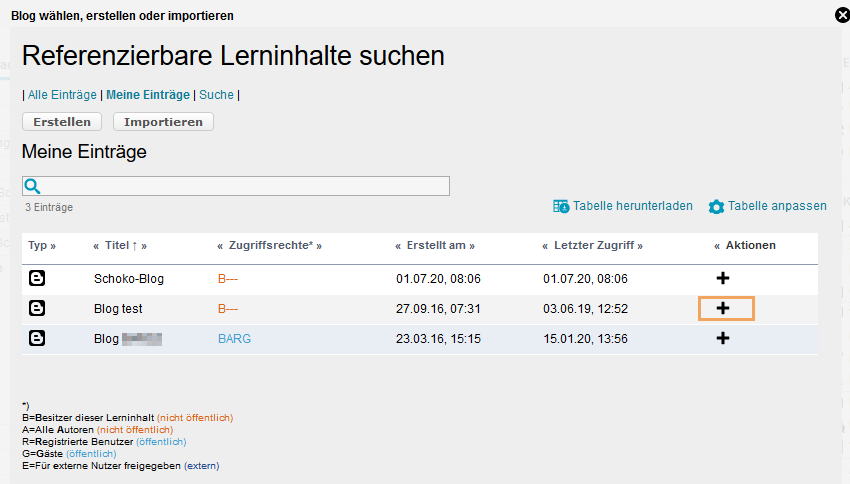This screenshot has height=484, width=850.
Task: Add Schoko-Blog with its plus icon
Action: (x=723, y=278)
